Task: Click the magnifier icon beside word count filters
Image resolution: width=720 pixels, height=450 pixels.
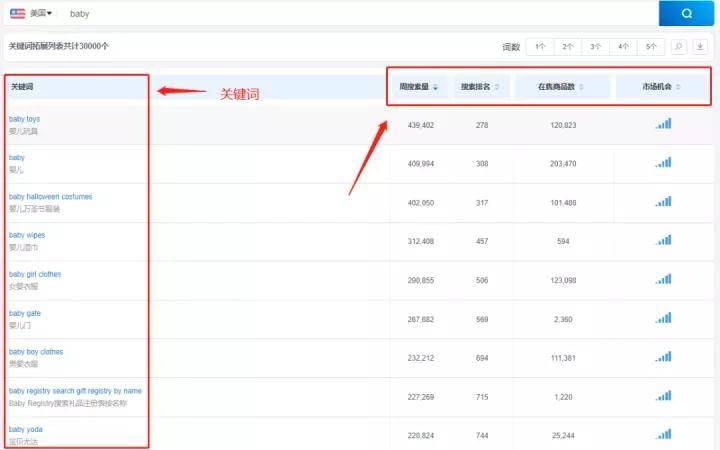Action: (679, 46)
